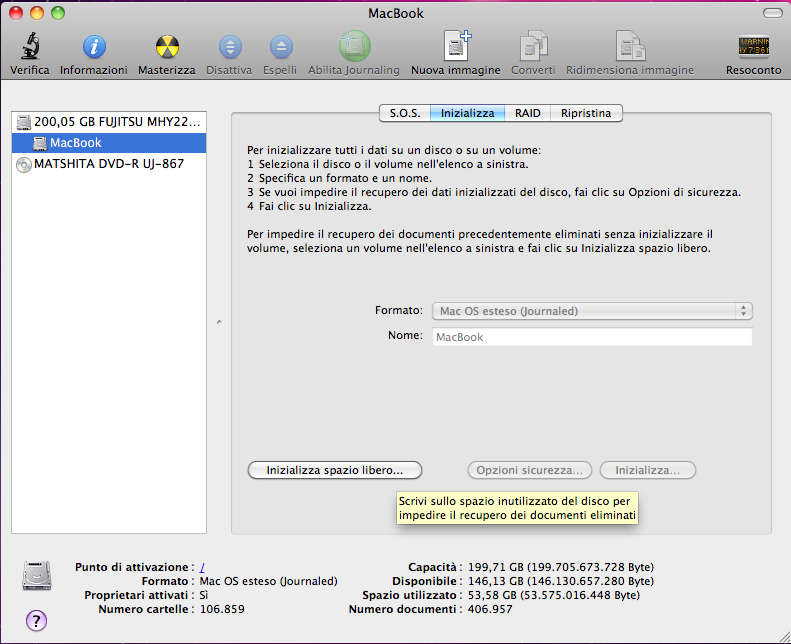This screenshot has height=644, width=791.
Task: Click the Numero documenti value 406.957
Action: pos(490,609)
